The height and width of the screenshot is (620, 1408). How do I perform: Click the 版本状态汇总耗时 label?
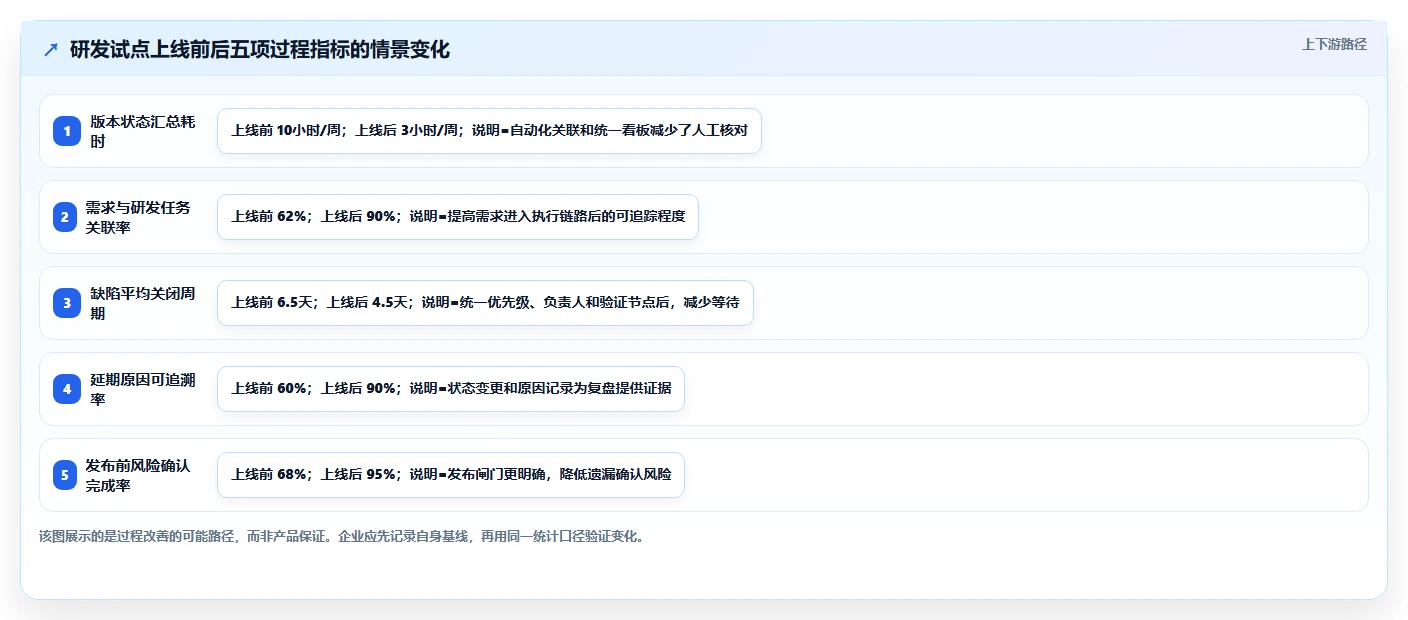tap(143, 131)
